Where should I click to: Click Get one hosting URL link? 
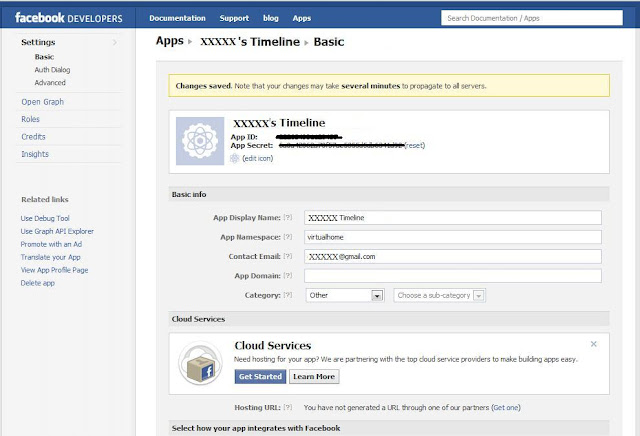click(506, 407)
